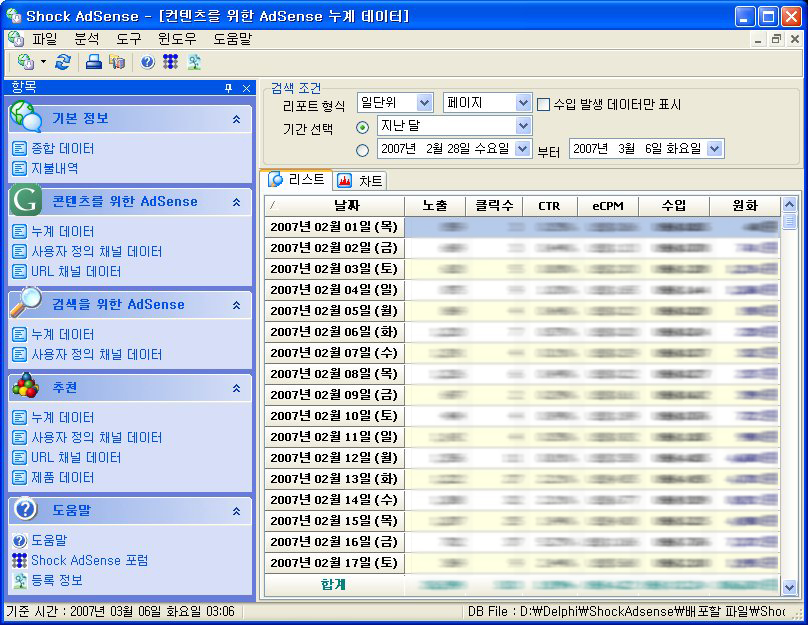
Task: Click the vertical scrollbar thumb of table
Action: (x=789, y=222)
